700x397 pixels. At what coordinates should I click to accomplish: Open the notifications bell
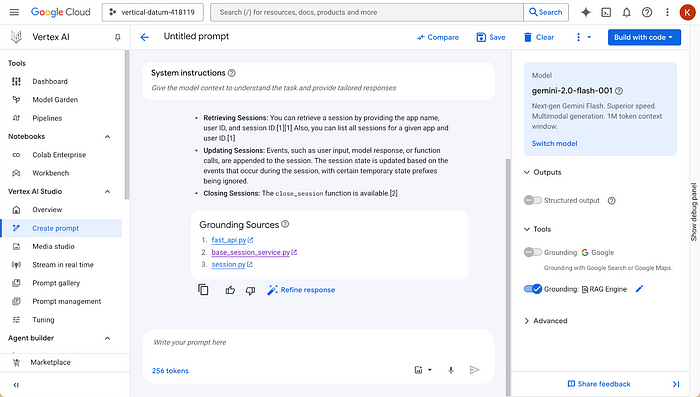626,13
